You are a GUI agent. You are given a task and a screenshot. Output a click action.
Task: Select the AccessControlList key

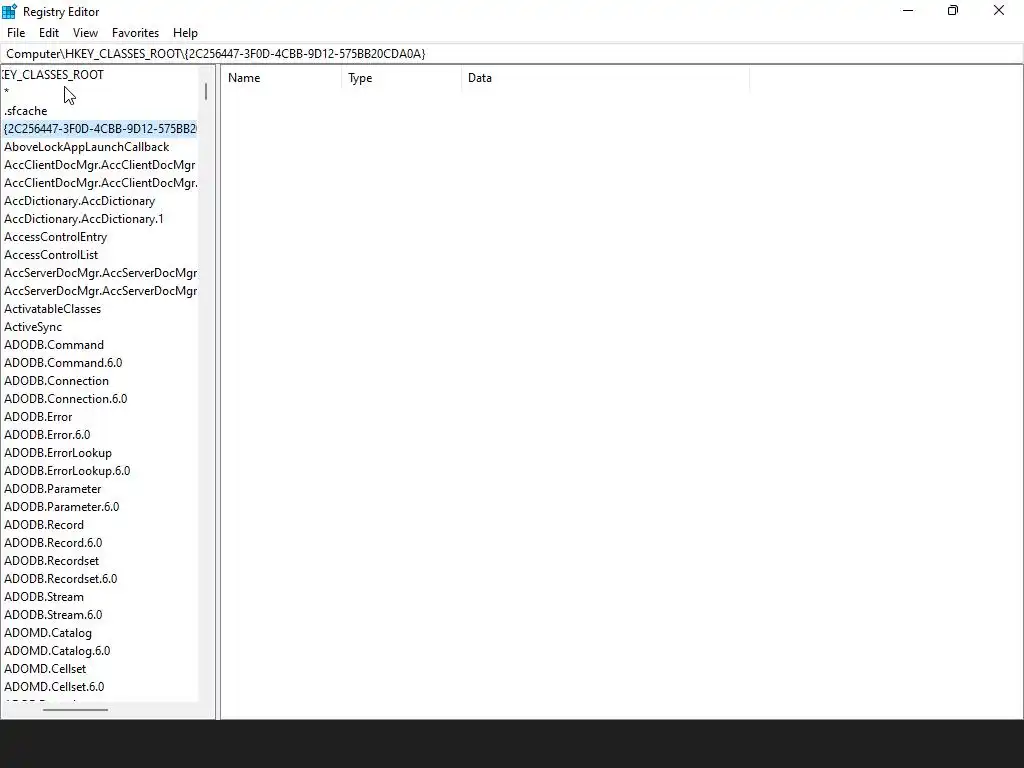[51, 255]
